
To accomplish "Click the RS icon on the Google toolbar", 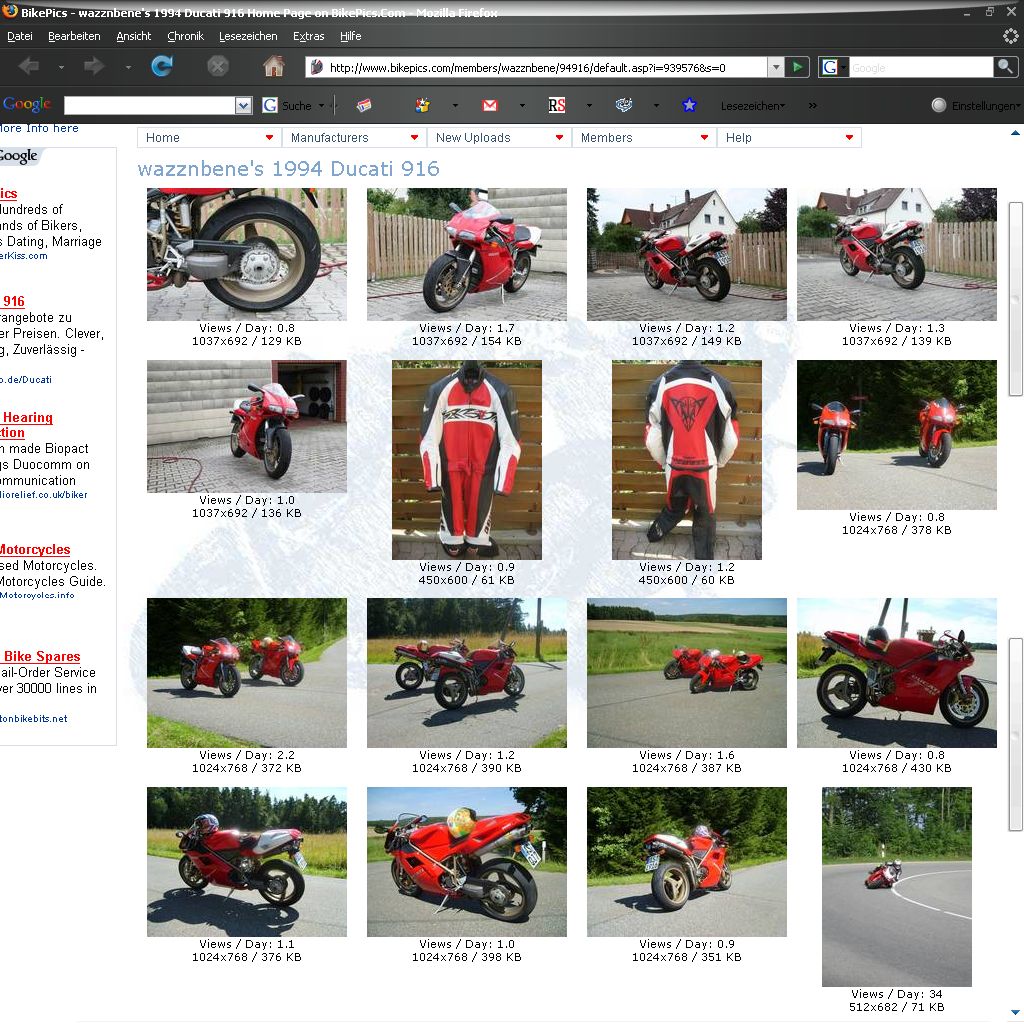I will (556, 105).
